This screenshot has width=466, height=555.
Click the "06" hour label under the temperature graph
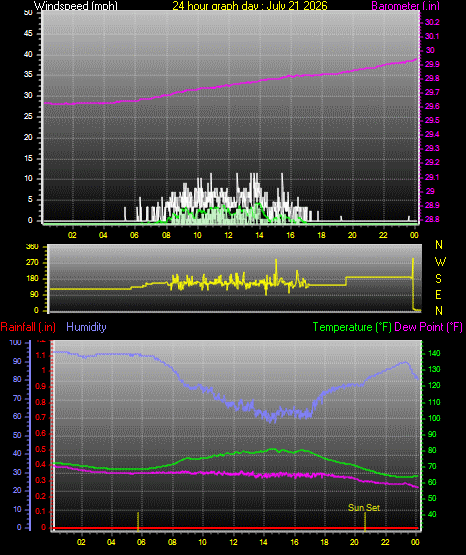pyautogui.click(x=141, y=542)
